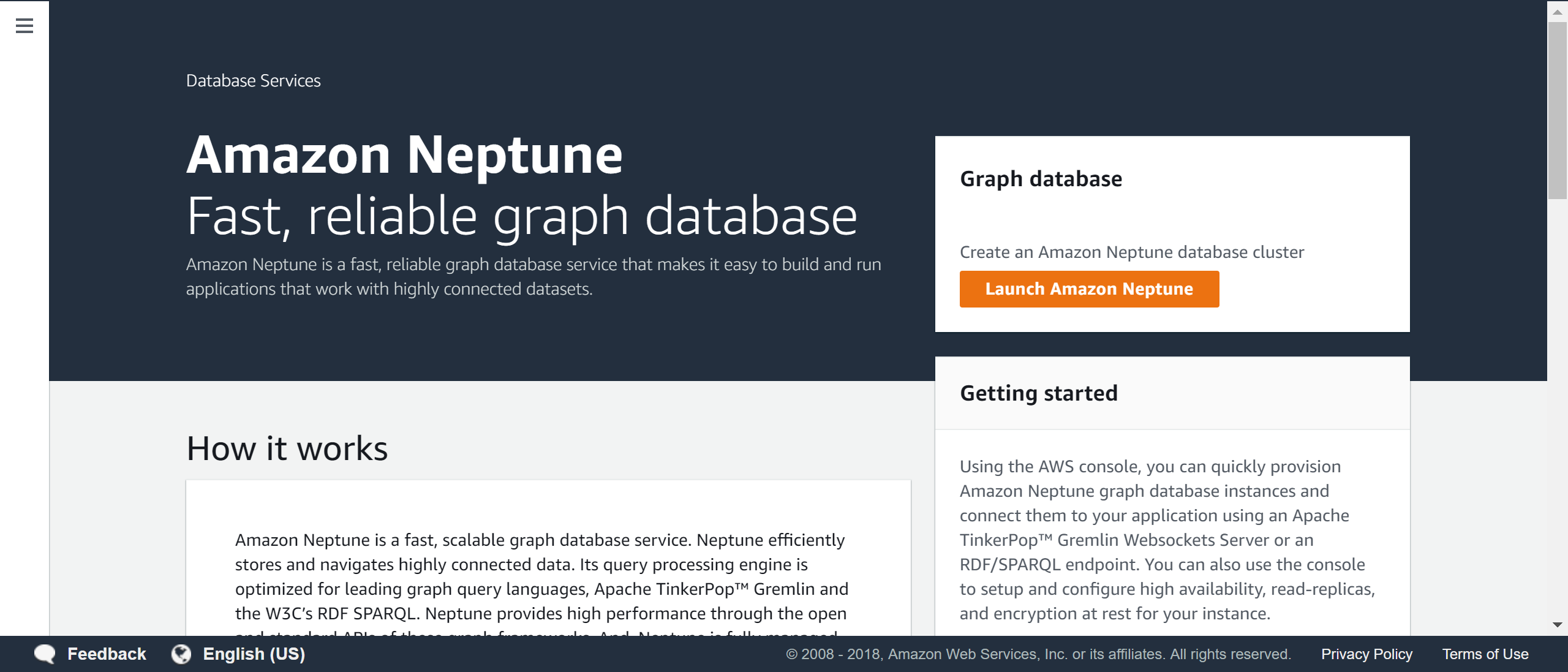Click the 'Create an Amazon Neptune database cluster' text

(1133, 251)
